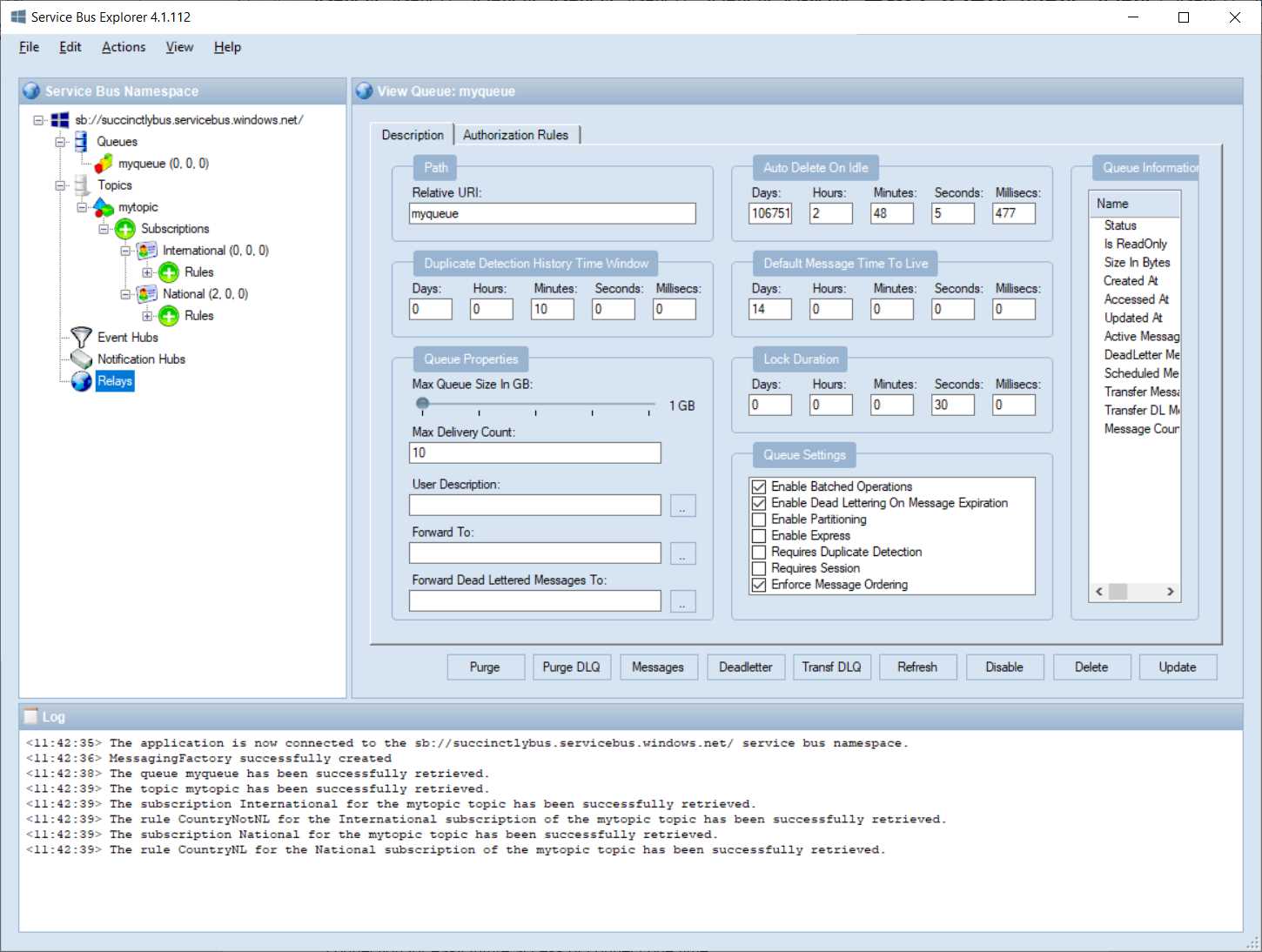Open the Actions menu

coord(124,47)
